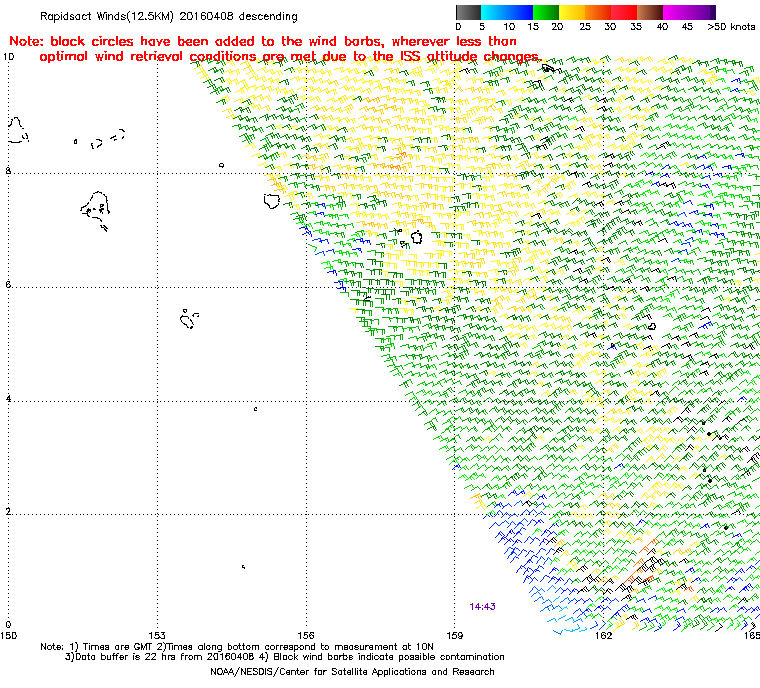Viewport: 760px width, 688px height.
Task: Click the red note line starting 'Note: black circles'
Action: [x=263, y=41]
